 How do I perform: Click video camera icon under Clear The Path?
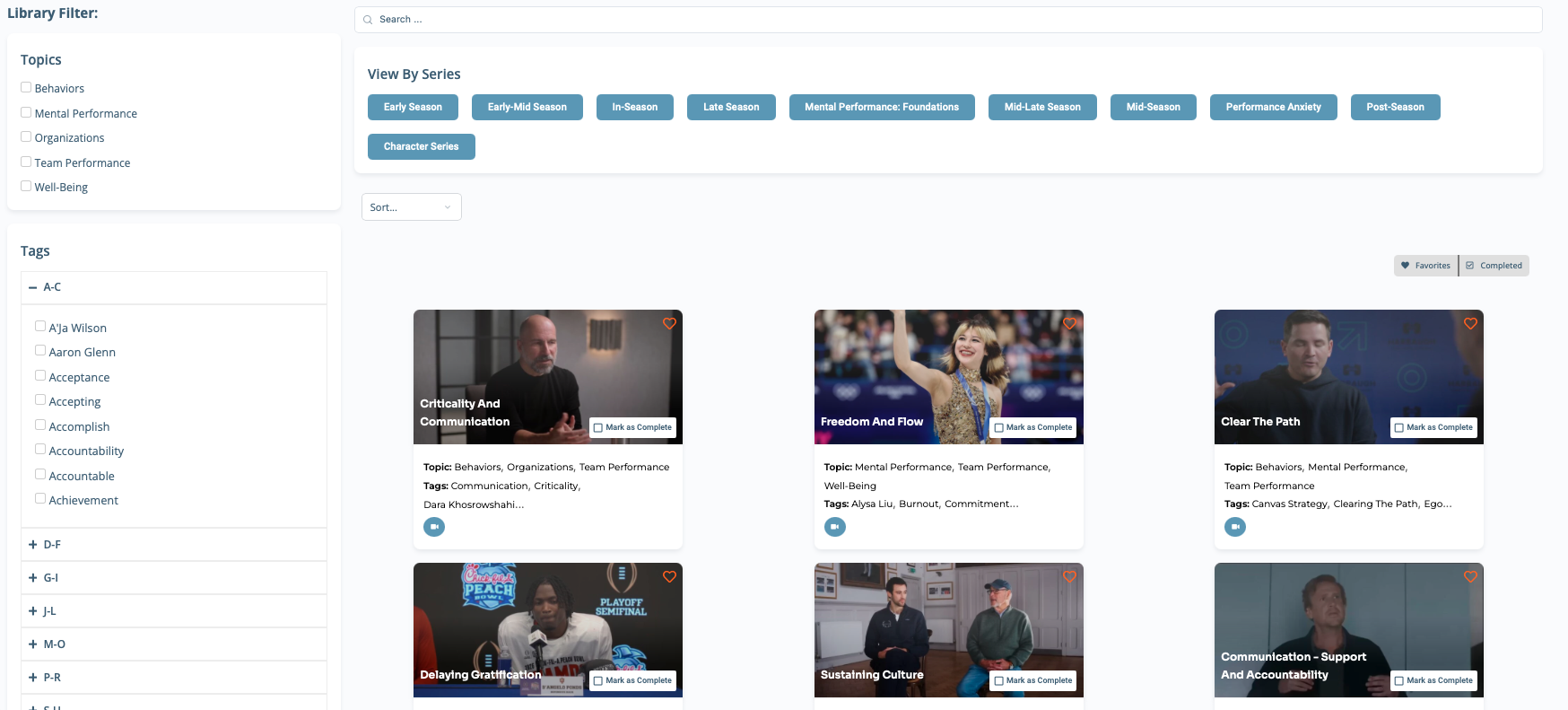pos(1235,527)
